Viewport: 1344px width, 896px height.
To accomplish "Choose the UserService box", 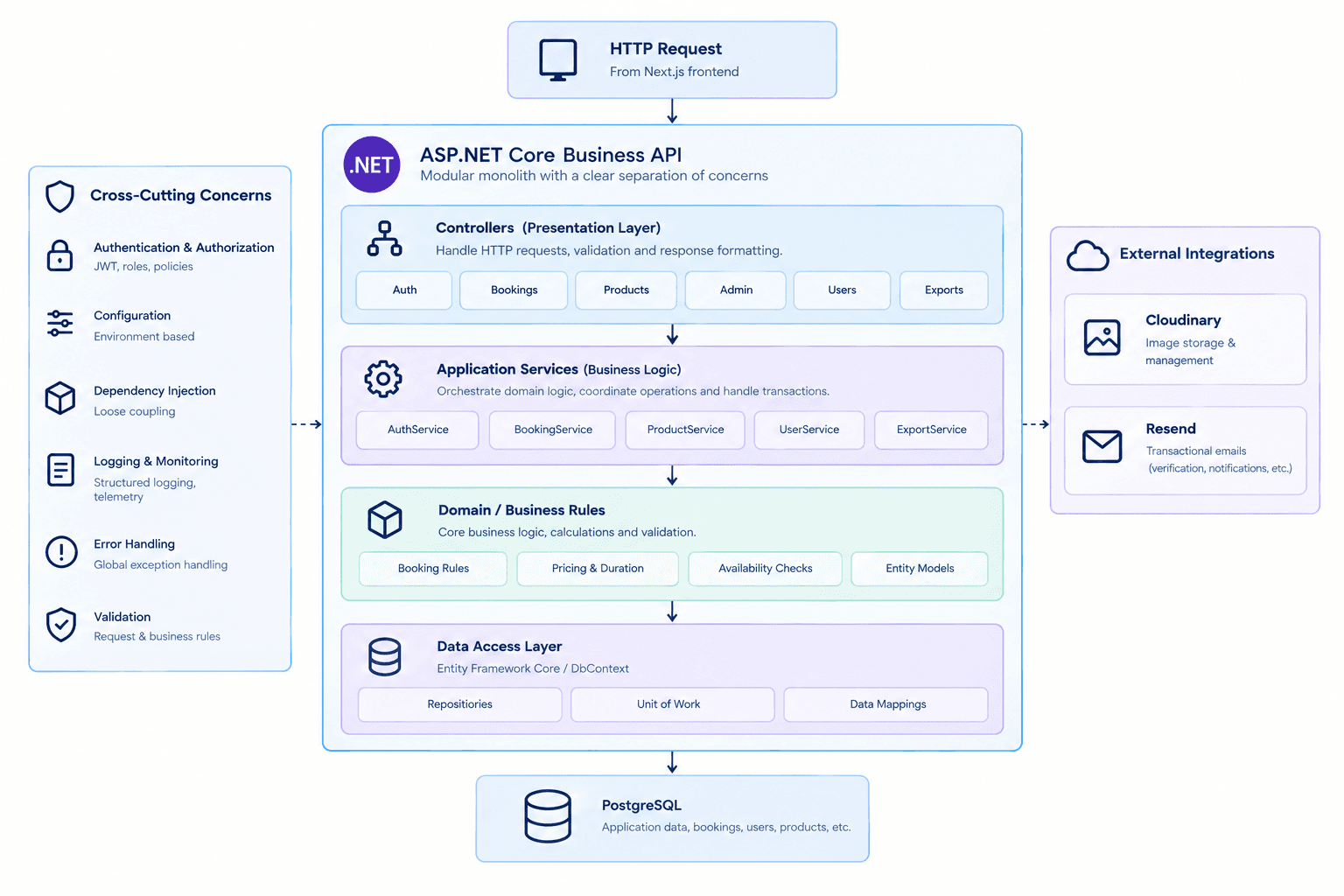I will (809, 430).
